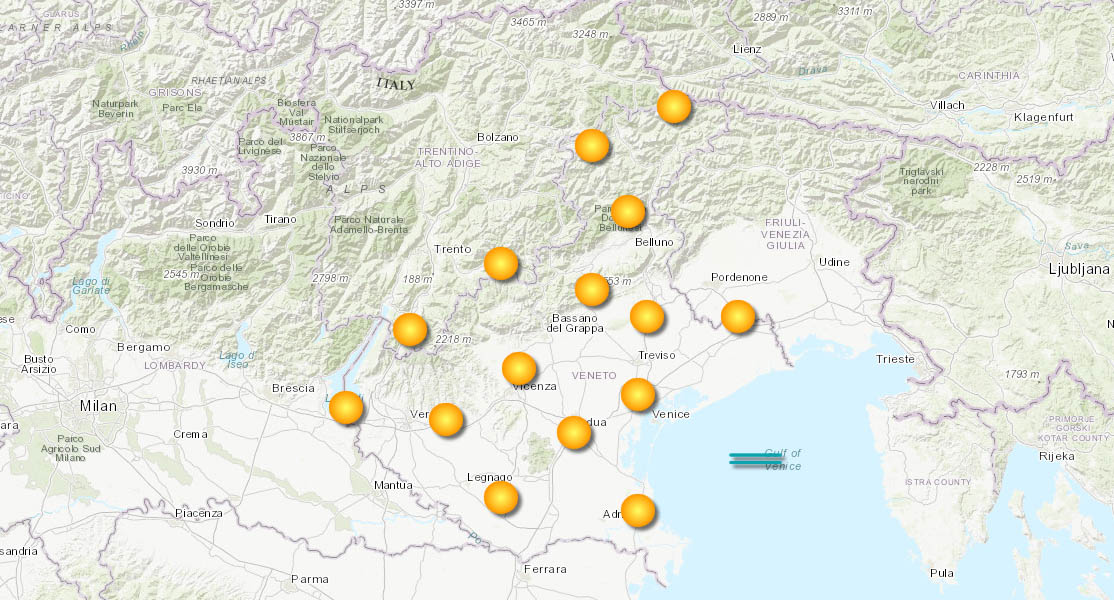Select the marker near Lienz
This screenshot has width=1114, height=600.
673,106
